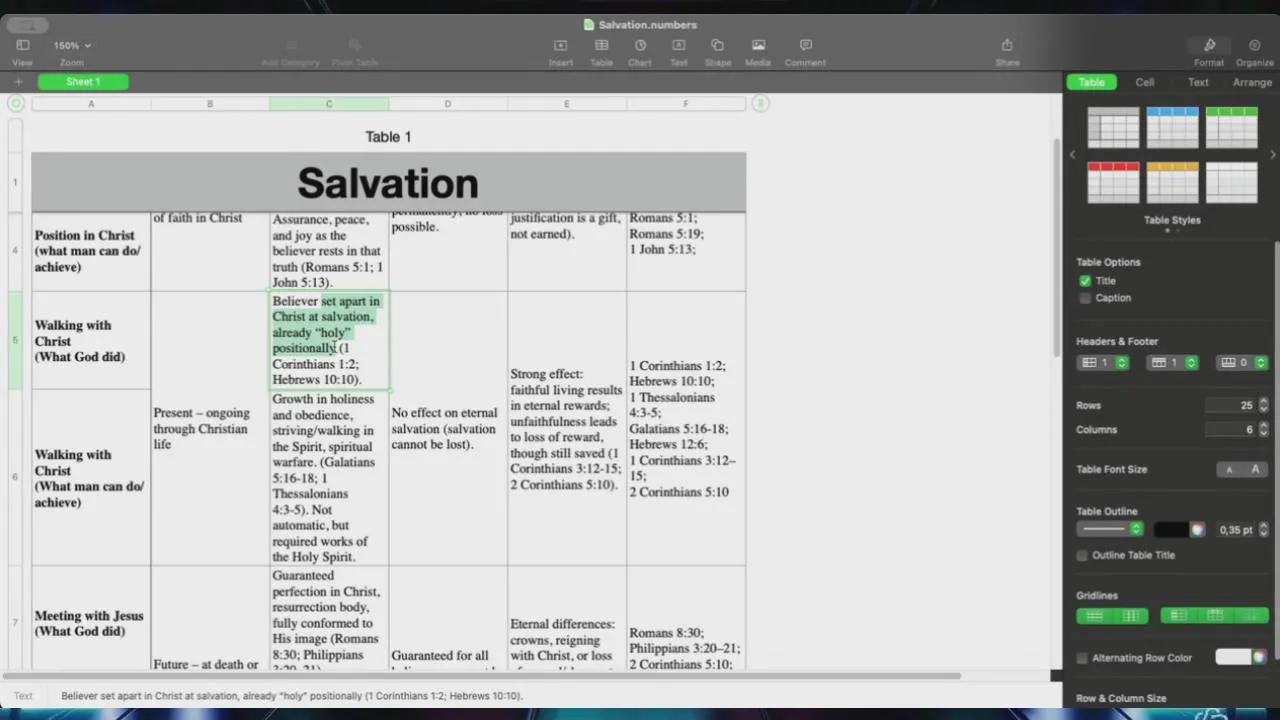Click the white alternating row color well

point(1233,657)
